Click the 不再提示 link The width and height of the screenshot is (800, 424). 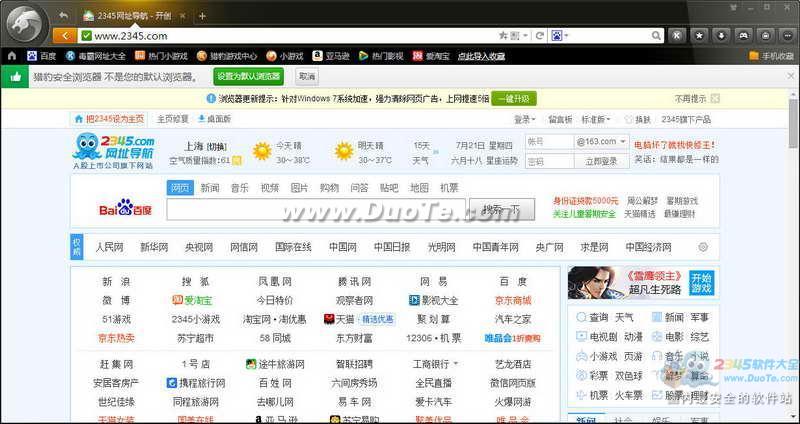pyautogui.click(x=691, y=98)
